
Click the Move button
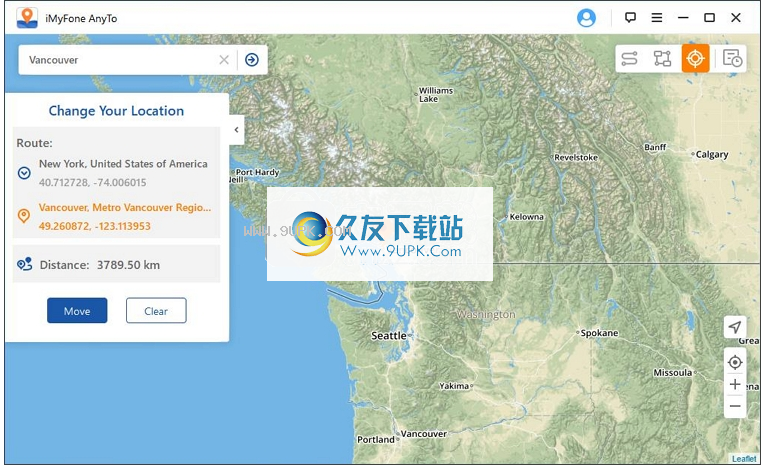tap(77, 311)
